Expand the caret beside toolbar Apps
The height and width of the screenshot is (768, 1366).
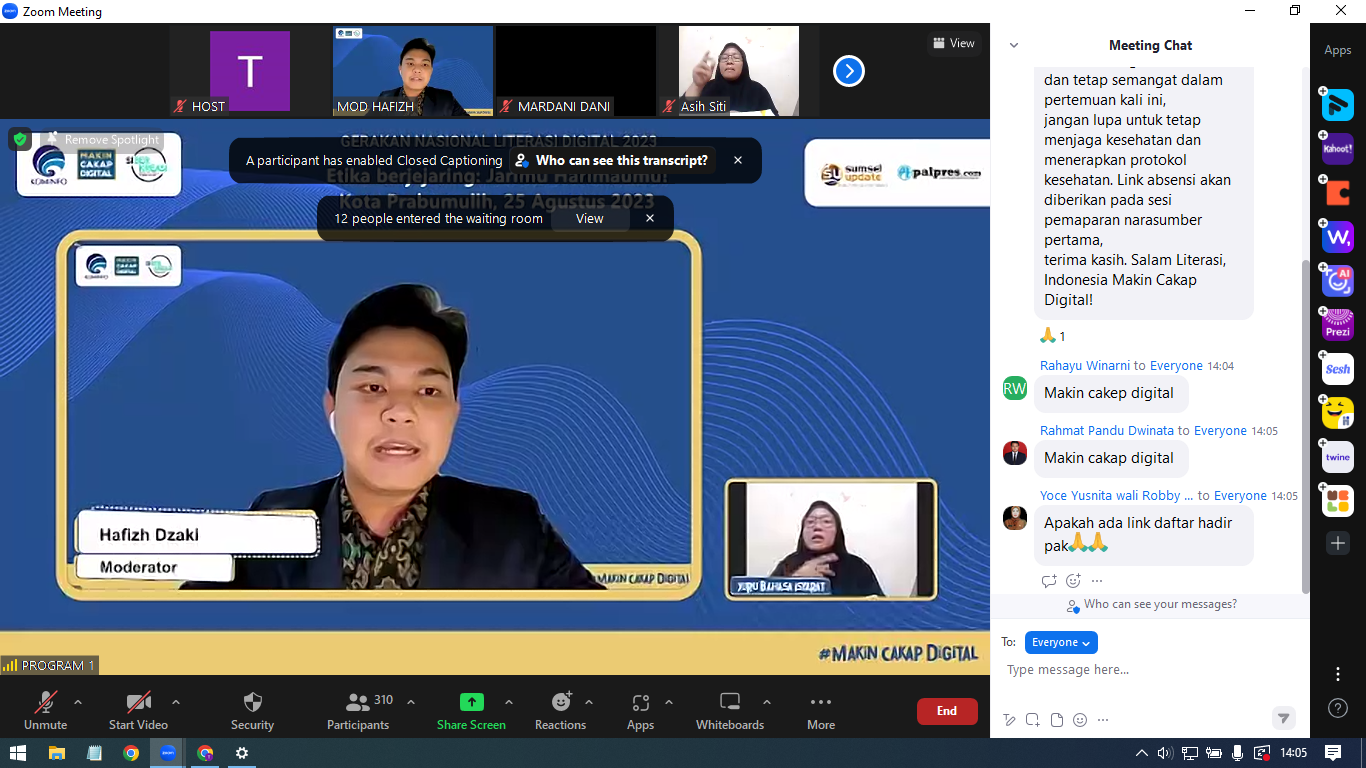(669, 702)
